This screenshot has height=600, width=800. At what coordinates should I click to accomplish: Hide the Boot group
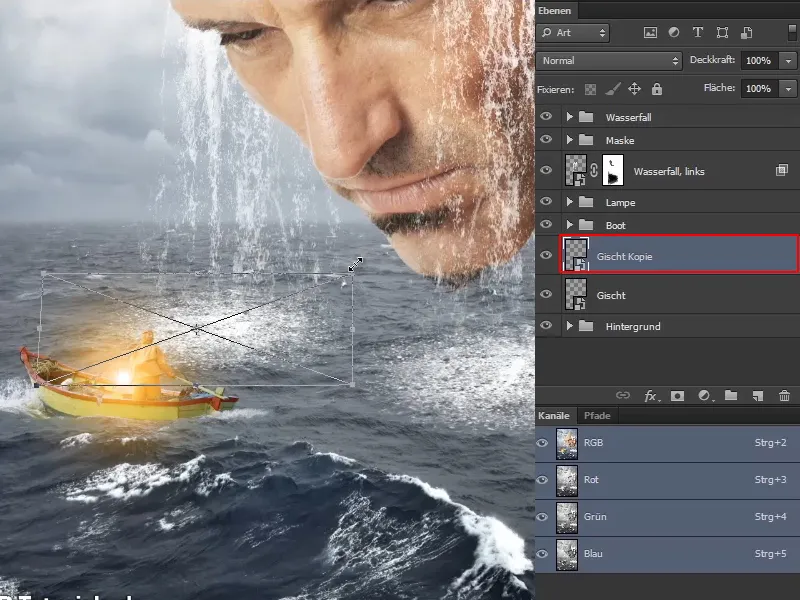[546, 224]
